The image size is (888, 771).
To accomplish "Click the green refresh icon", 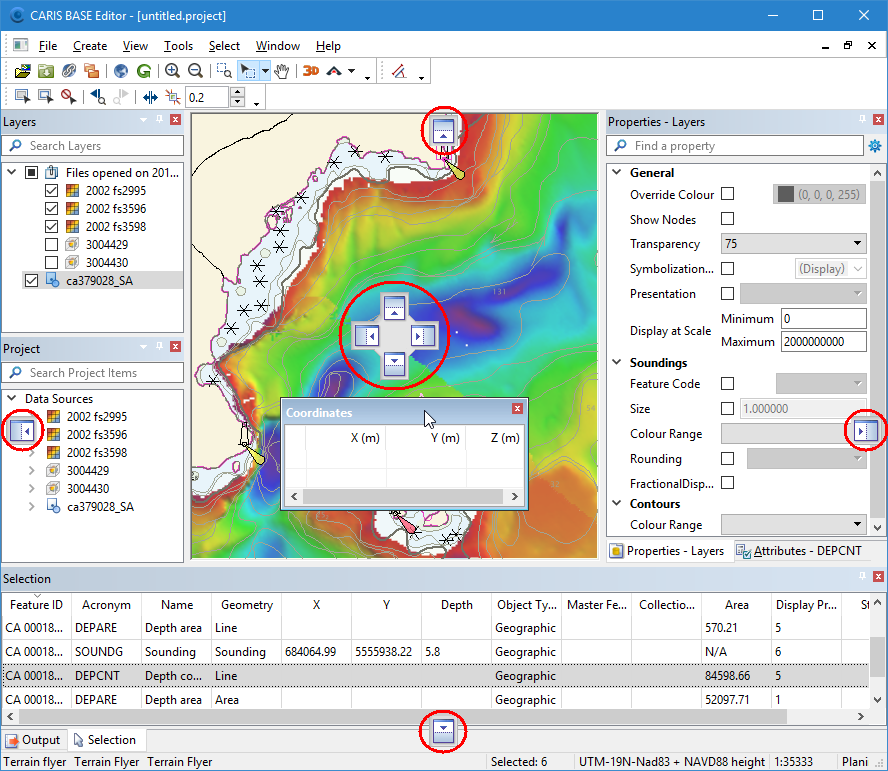I will click(x=144, y=71).
